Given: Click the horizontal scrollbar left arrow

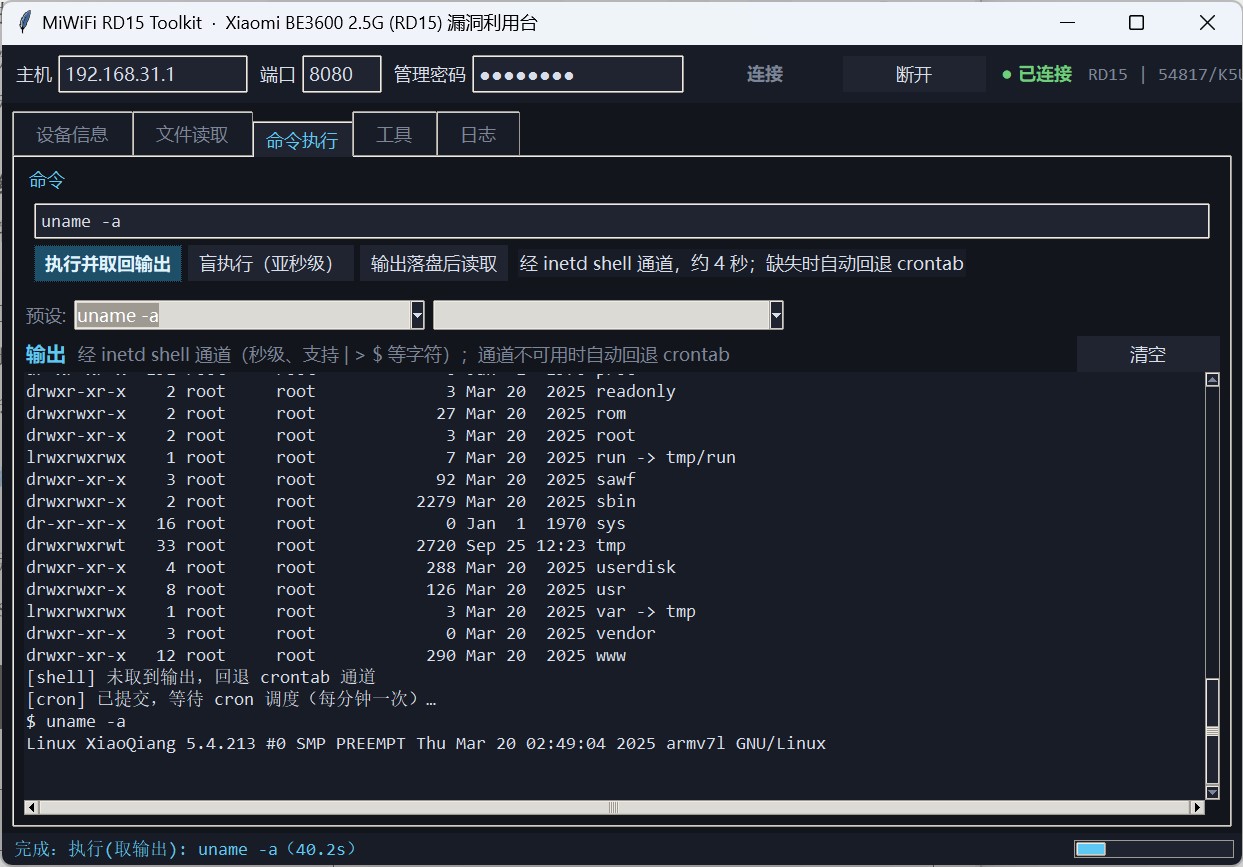Looking at the screenshot, I should [x=31, y=807].
